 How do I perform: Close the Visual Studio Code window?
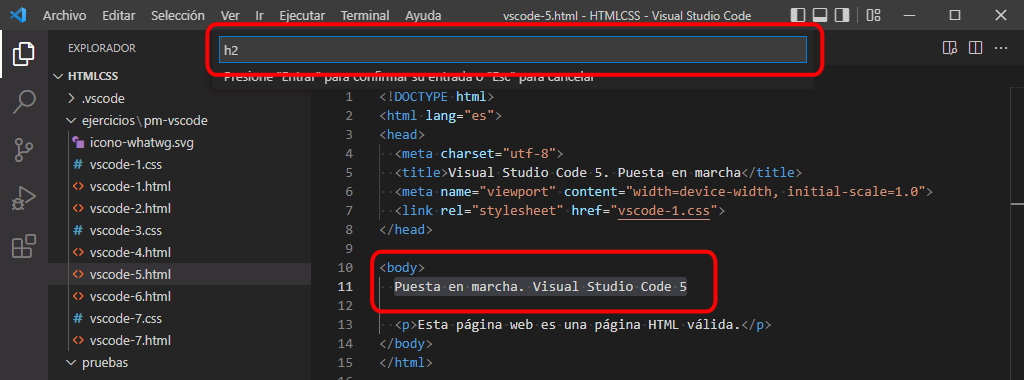1000,15
